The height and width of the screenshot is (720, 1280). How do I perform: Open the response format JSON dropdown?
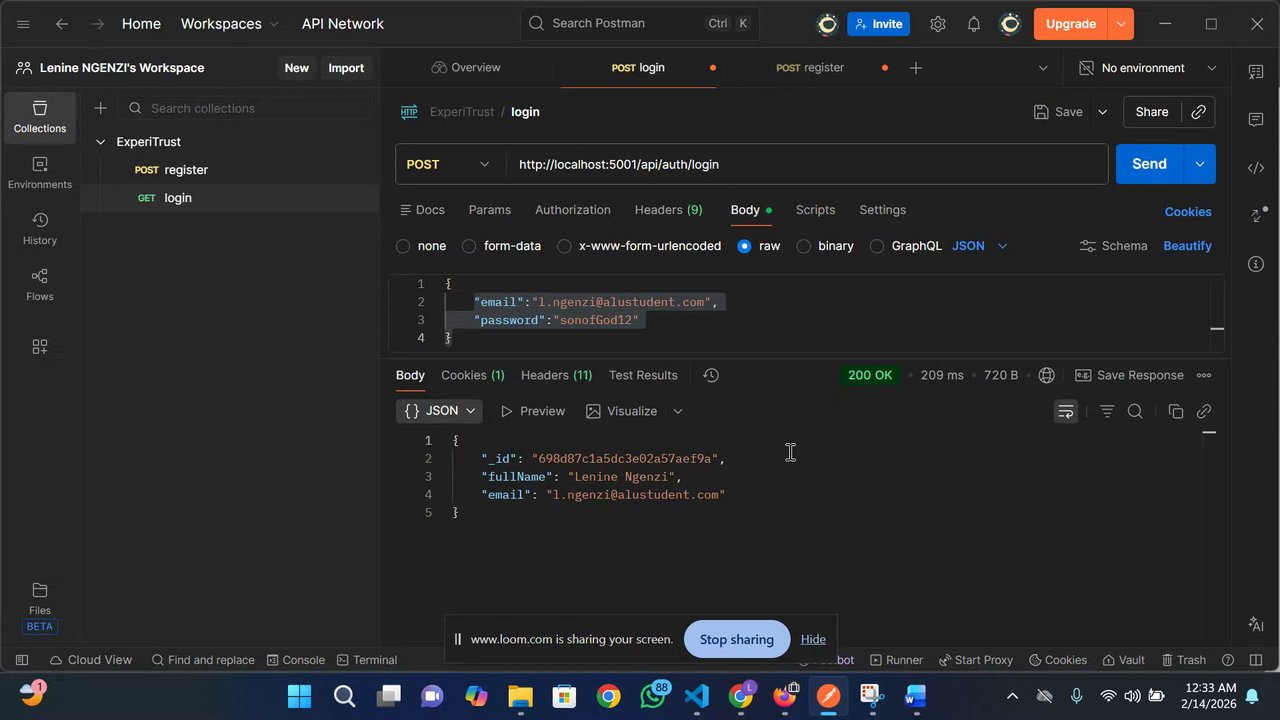(x=439, y=411)
